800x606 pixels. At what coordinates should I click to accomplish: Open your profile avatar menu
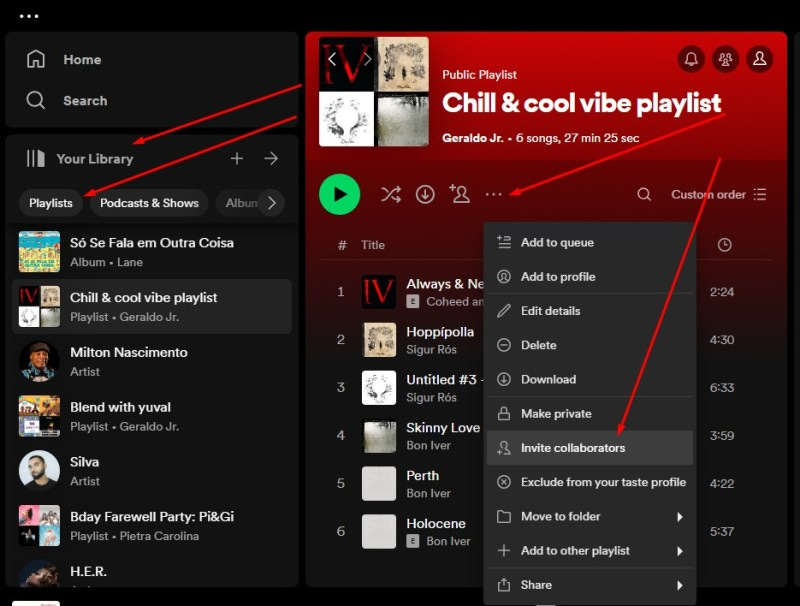(x=760, y=59)
